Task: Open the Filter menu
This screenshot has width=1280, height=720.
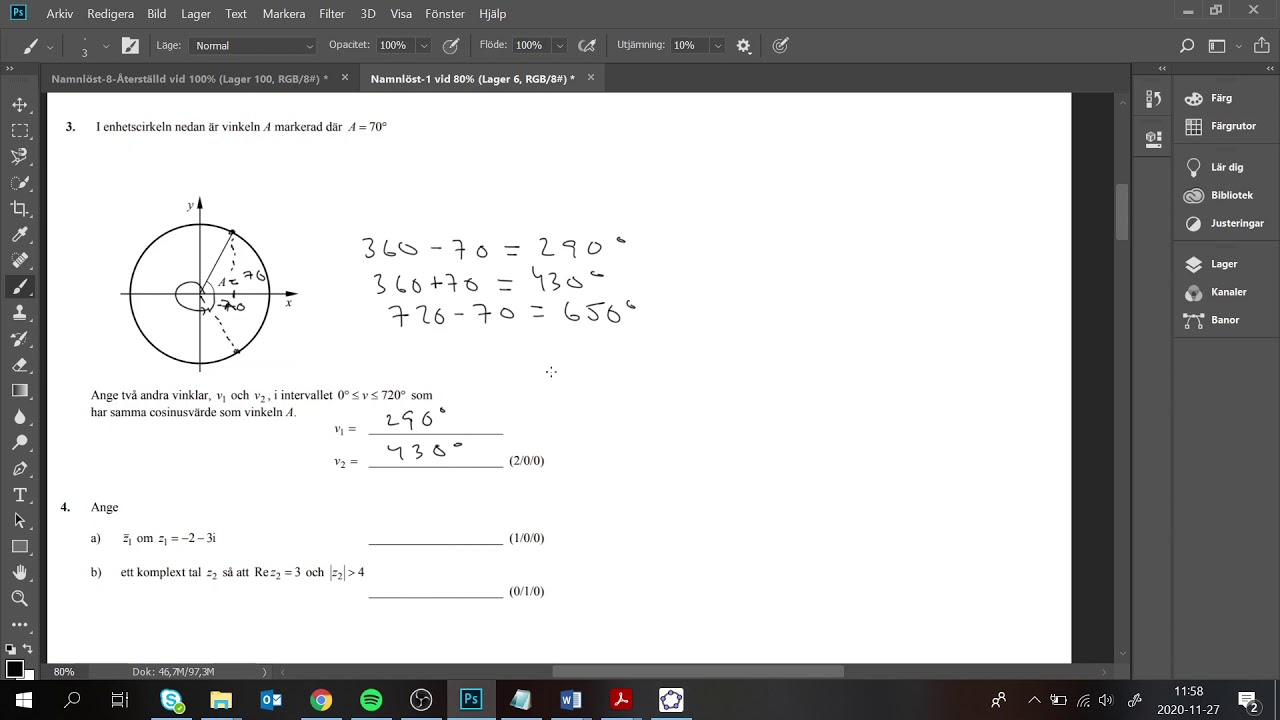Action: [x=332, y=14]
